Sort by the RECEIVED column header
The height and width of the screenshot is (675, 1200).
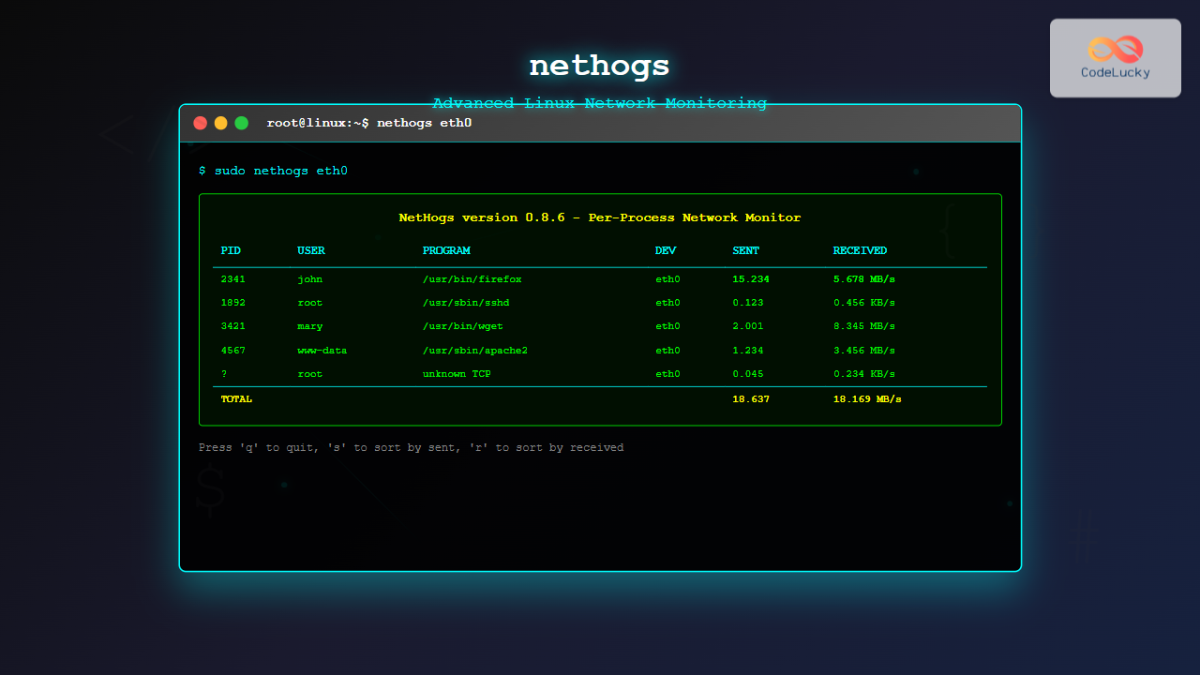(x=860, y=250)
